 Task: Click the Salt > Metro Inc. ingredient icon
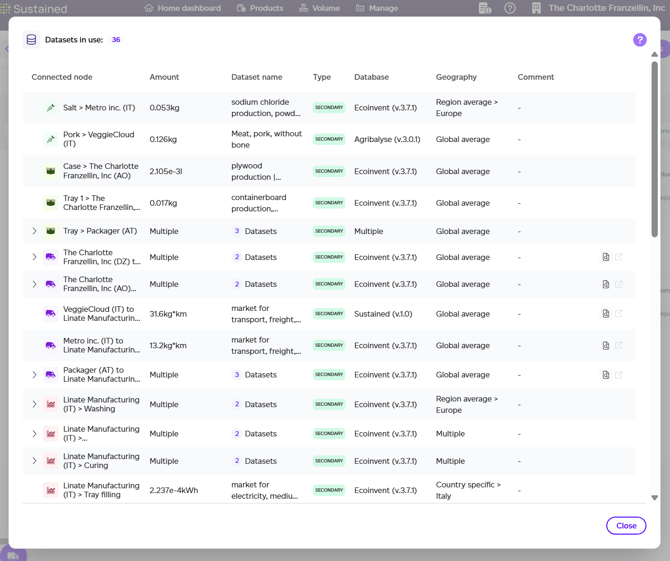[50, 108]
